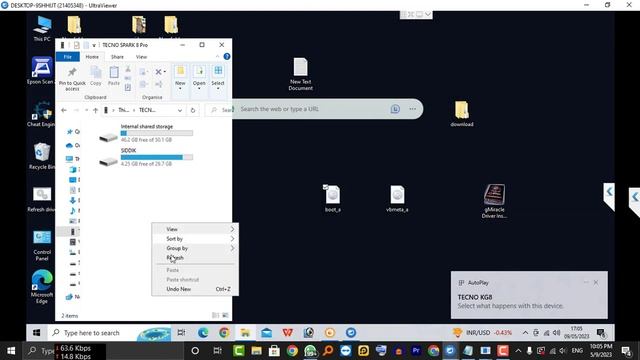Click the Explorer search box
This screenshot has height=360, width=640.
(220, 110)
